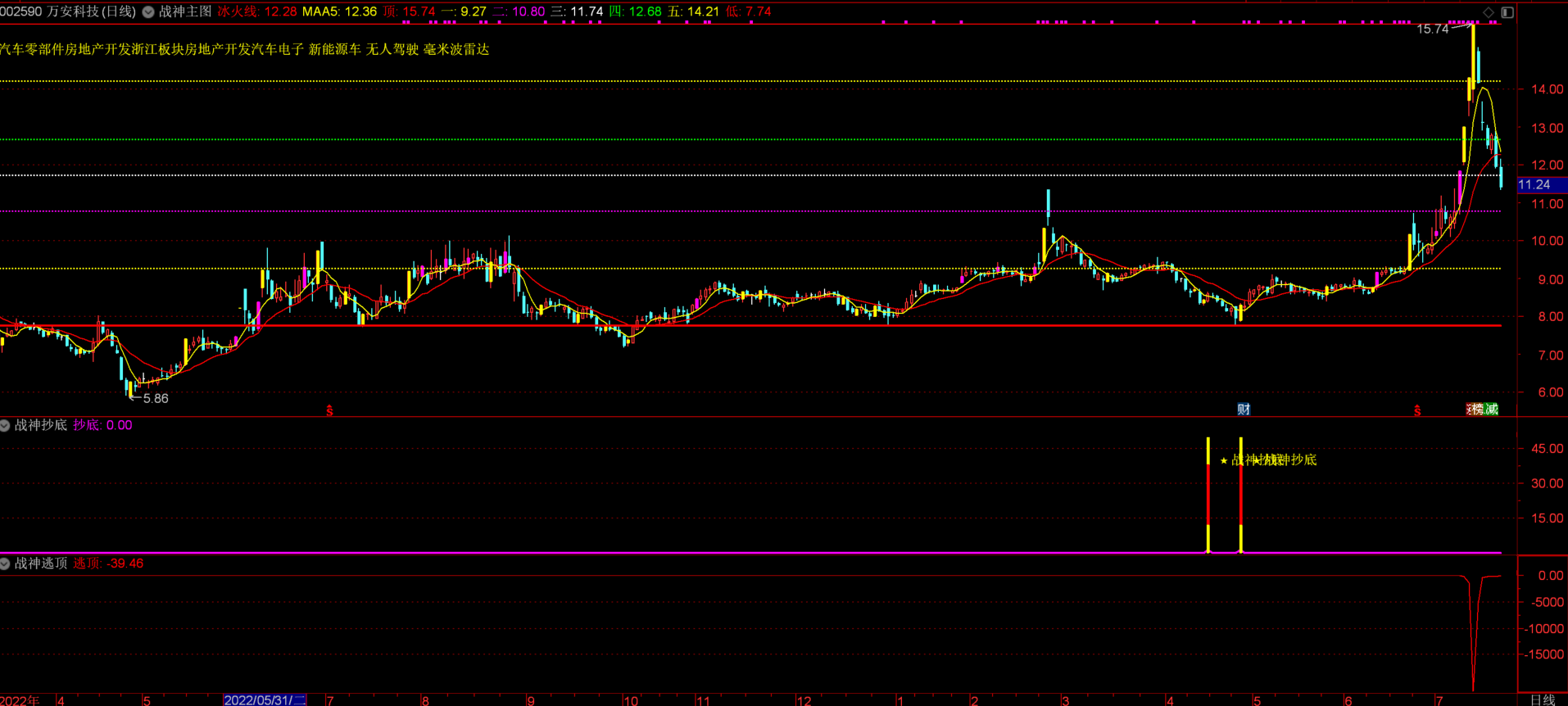
Task: Click the 15.74 high price annotation
Action: point(1433,29)
